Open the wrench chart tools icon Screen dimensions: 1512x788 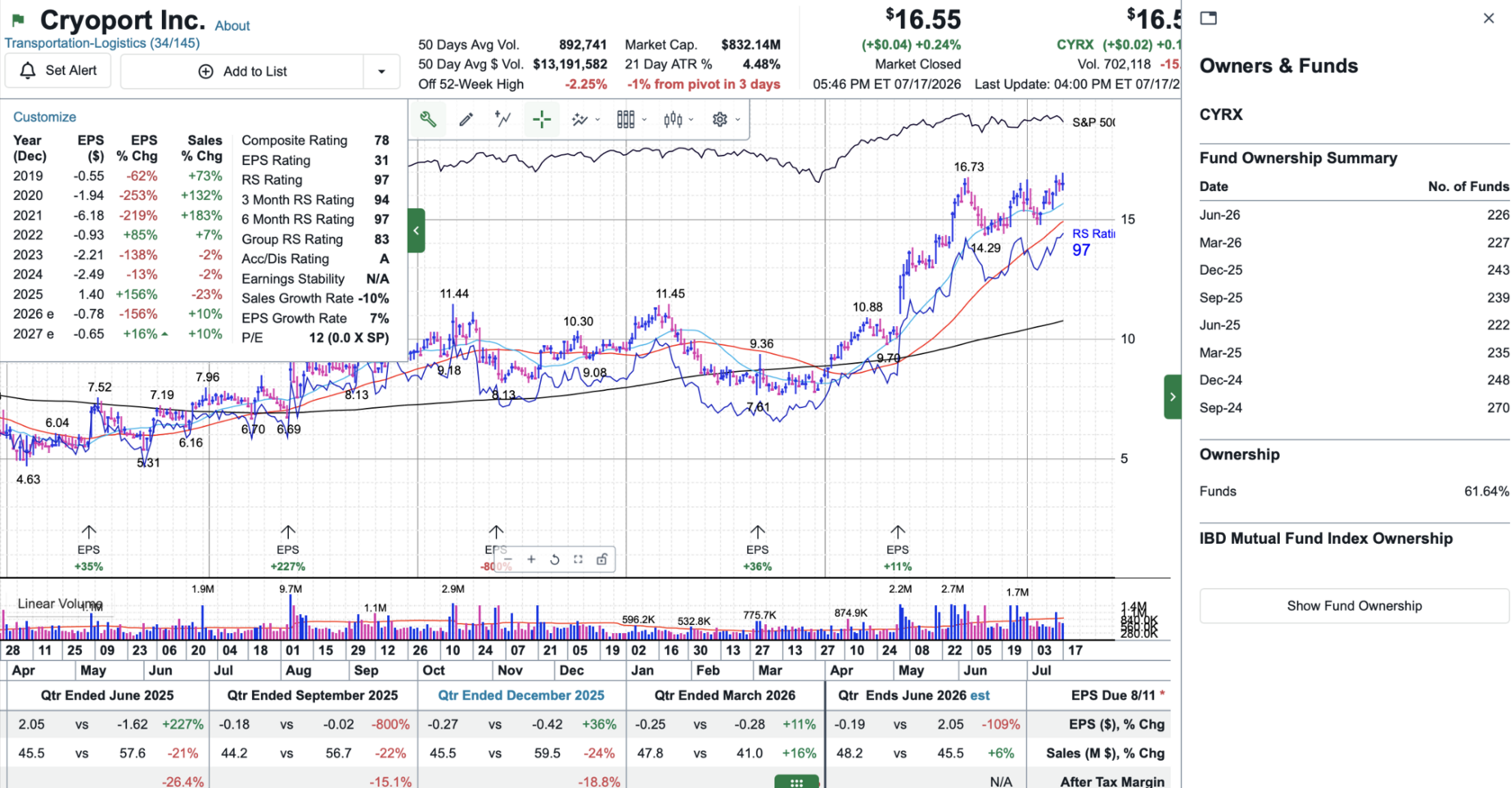coord(428,119)
